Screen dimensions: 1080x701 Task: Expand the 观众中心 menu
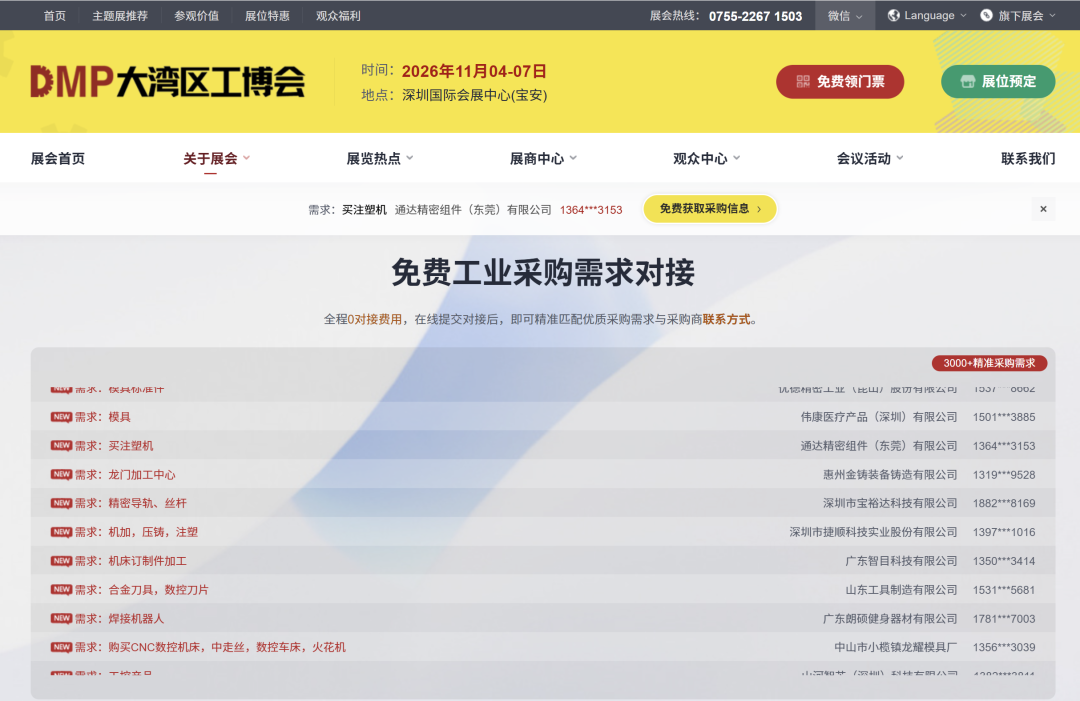(706, 158)
